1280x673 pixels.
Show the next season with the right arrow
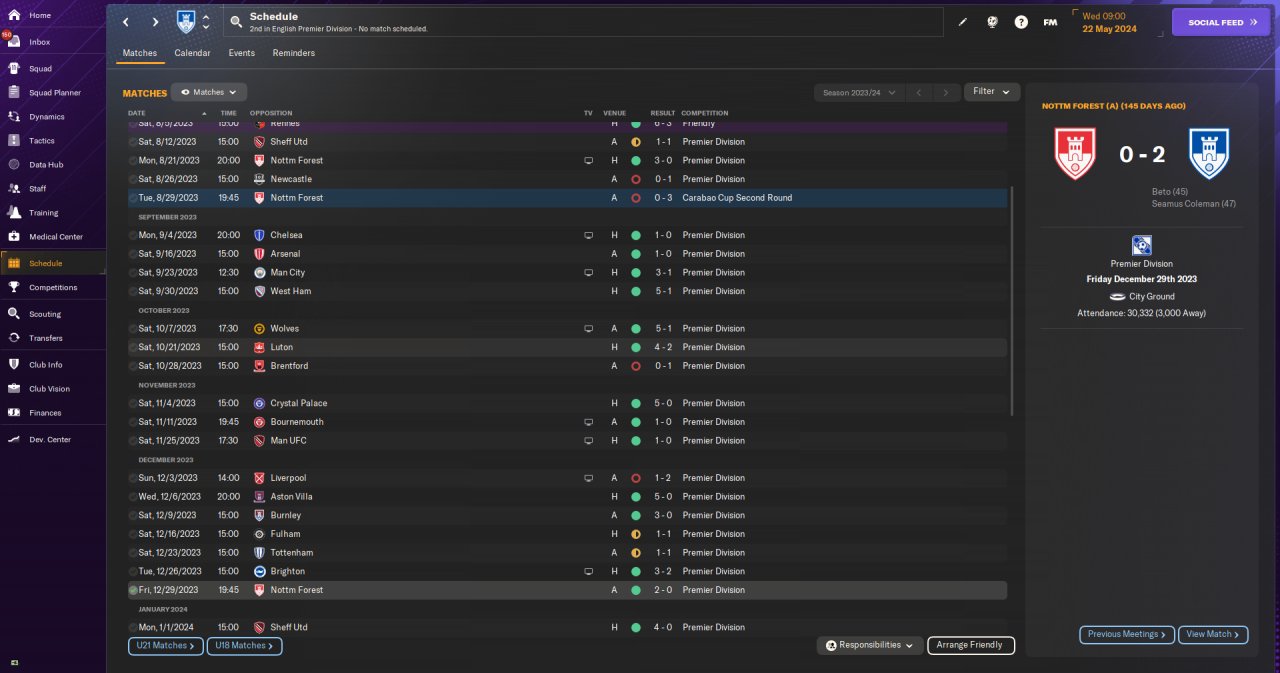[x=946, y=92]
